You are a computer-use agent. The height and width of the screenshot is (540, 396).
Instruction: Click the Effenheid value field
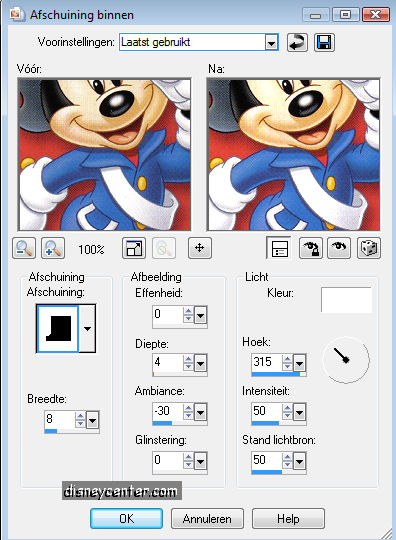[x=168, y=314]
